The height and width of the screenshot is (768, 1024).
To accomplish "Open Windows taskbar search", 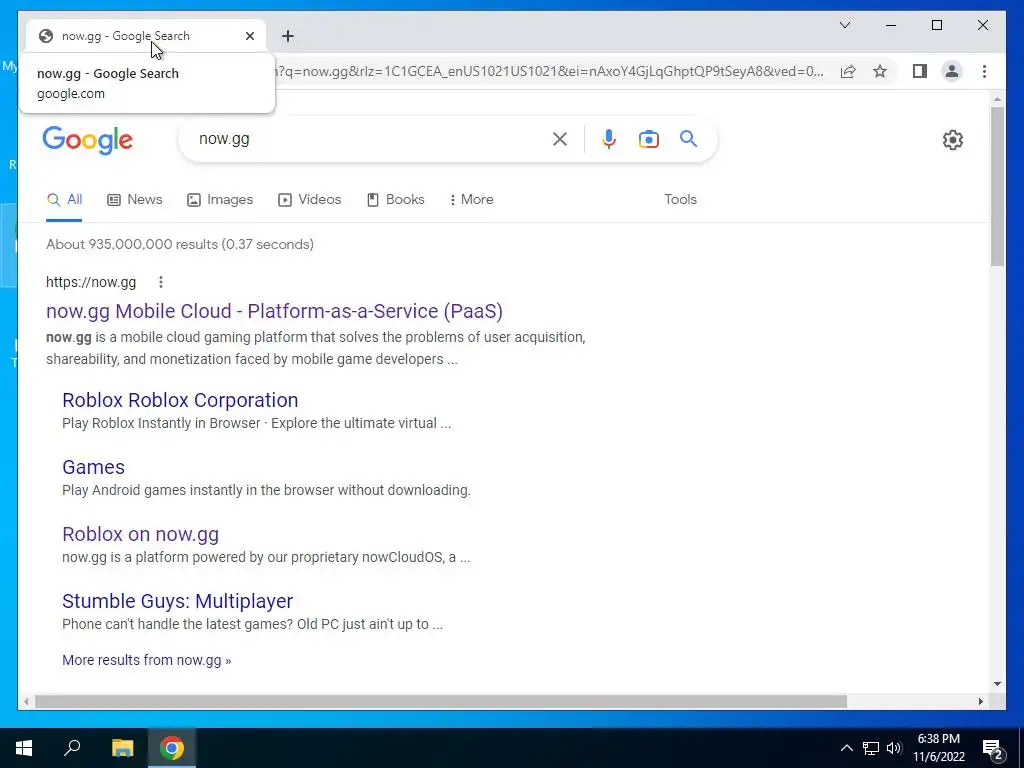I will click(72, 748).
